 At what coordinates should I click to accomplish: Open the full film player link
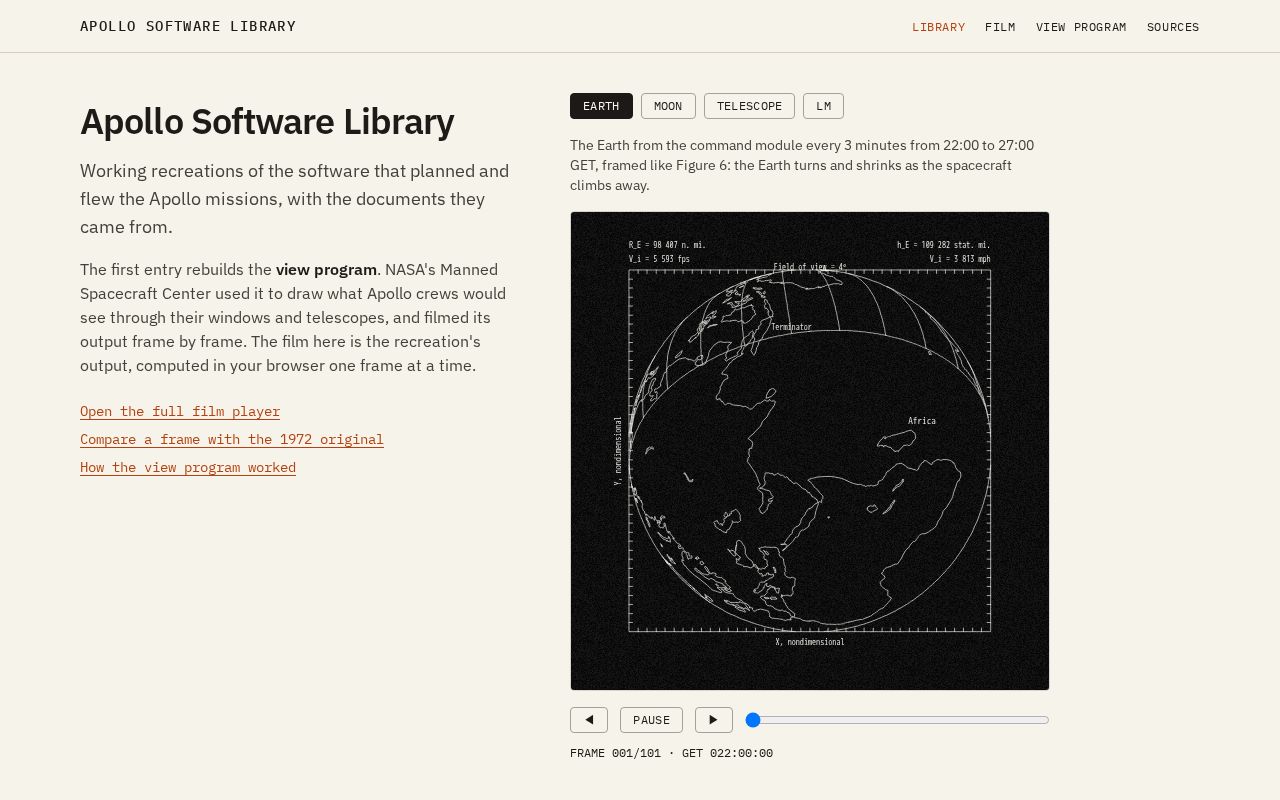(180, 411)
